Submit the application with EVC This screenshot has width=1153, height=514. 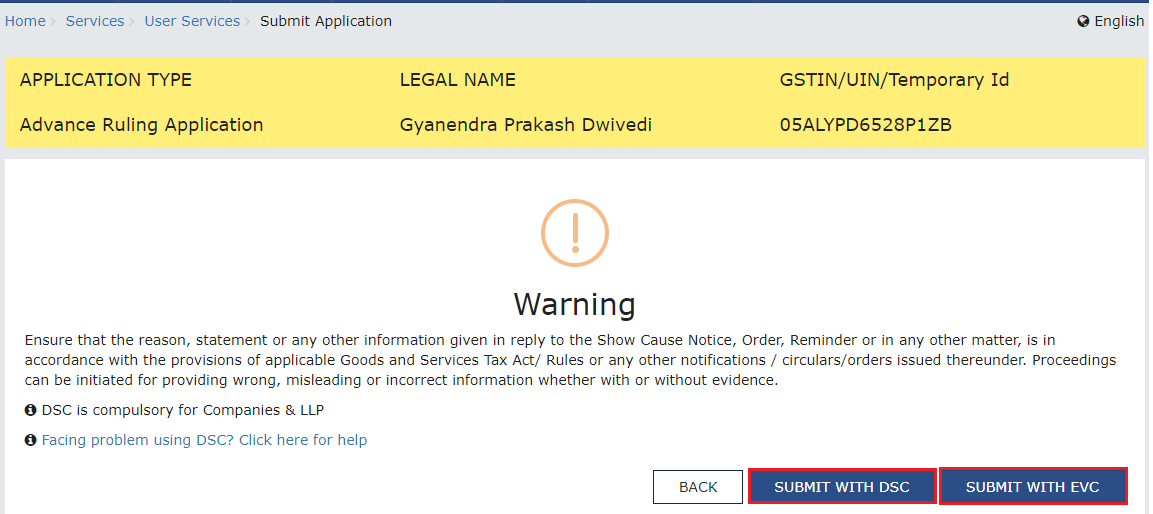click(x=1032, y=487)
